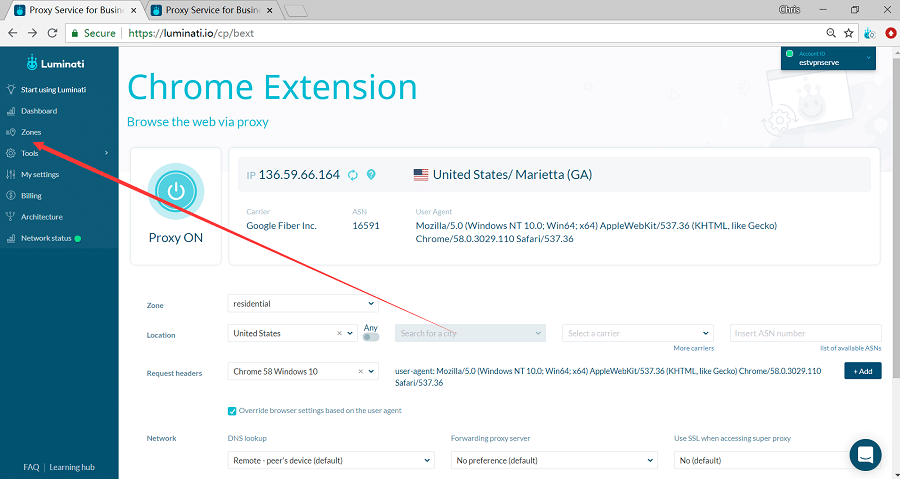Click browser forward arrow

pos(33,33)
